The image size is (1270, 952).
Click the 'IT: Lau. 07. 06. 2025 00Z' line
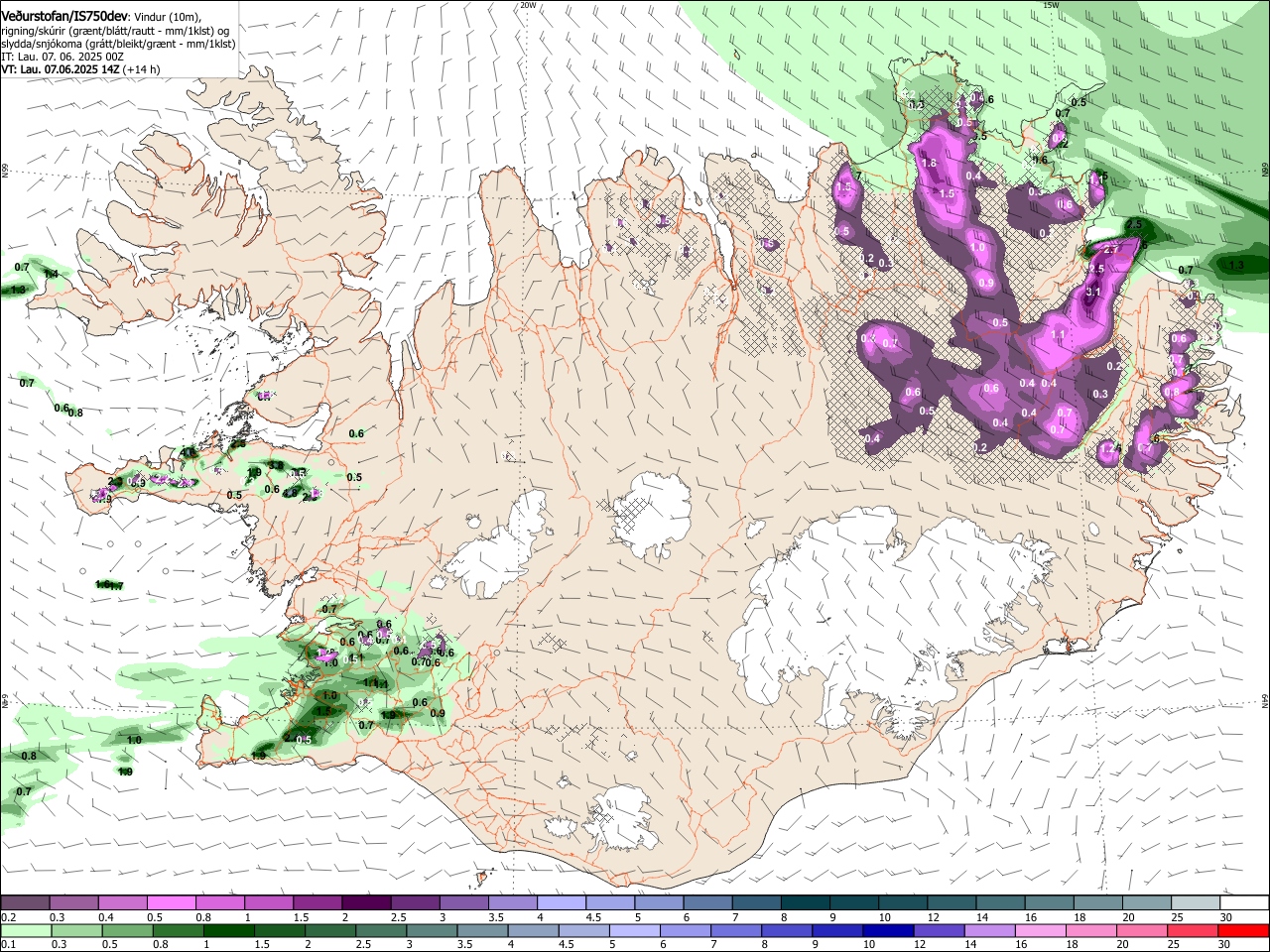click(x=63, y=58)
